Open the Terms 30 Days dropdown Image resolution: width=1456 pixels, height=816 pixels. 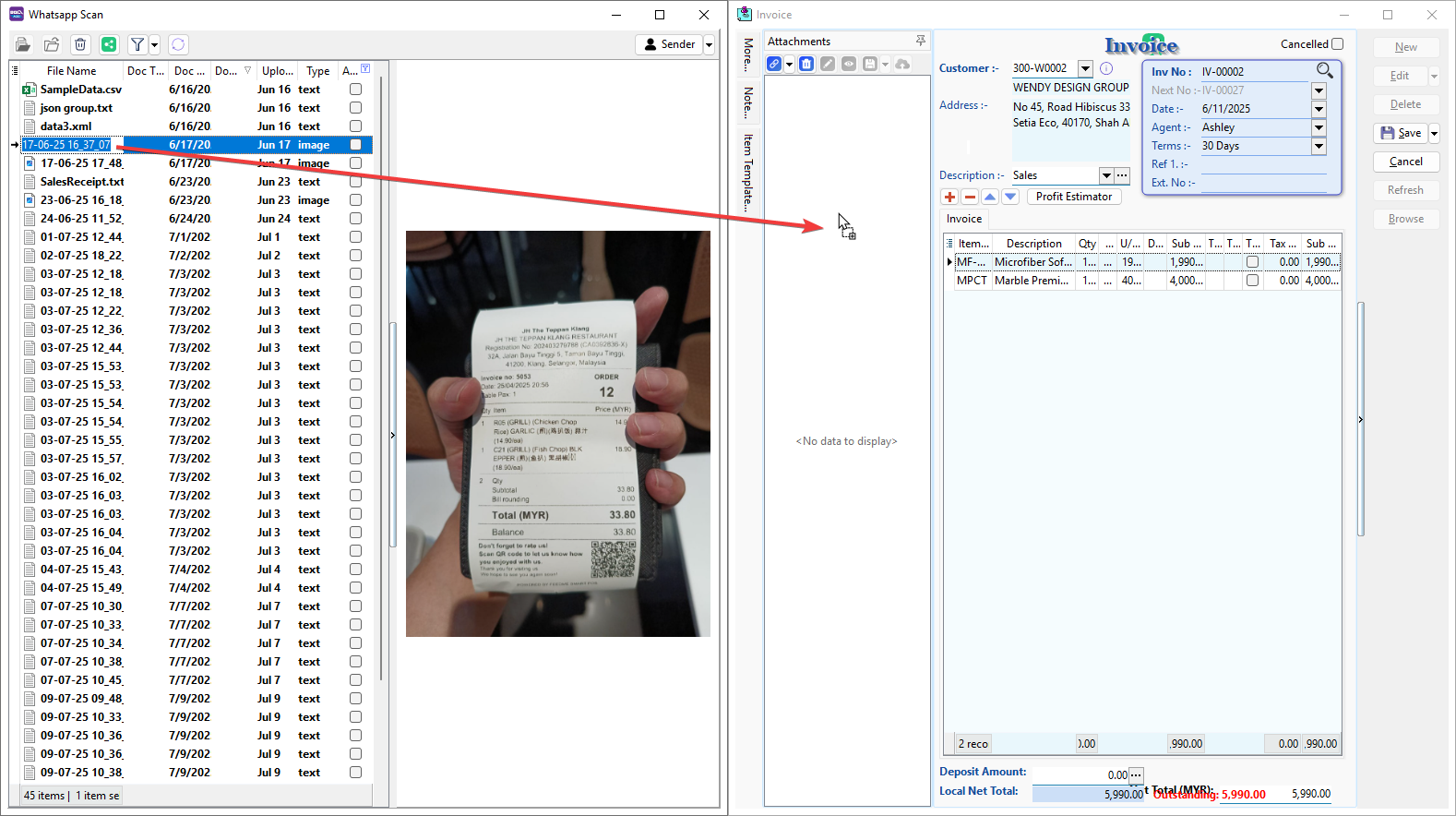click(1319, 146)
